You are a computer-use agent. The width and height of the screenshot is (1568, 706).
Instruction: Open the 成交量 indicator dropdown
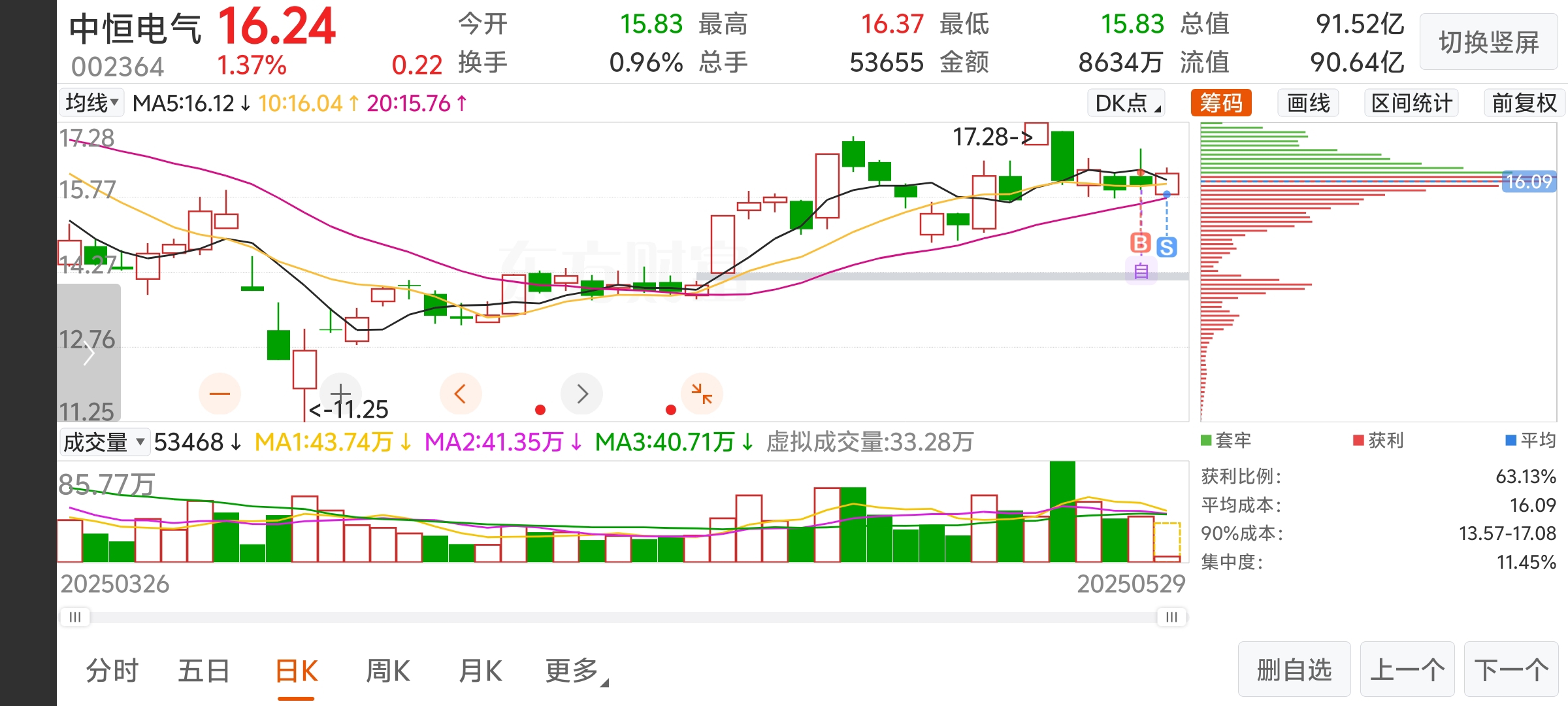click(x=104, y=443)
